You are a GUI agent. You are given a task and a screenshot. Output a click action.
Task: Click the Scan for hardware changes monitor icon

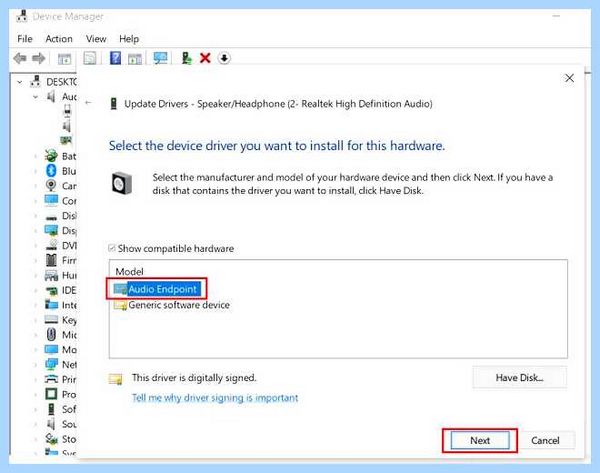(x=160, y=58)
